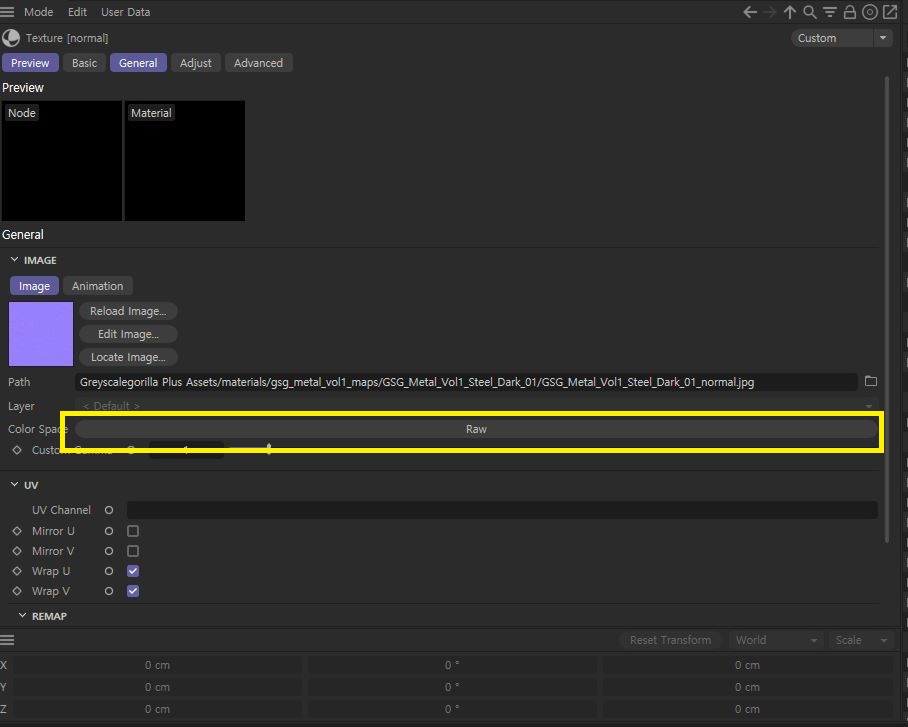The width and height of the screenshot is (908, 727).
Task: Open the Mode menu
Action: tap(38, 12)
